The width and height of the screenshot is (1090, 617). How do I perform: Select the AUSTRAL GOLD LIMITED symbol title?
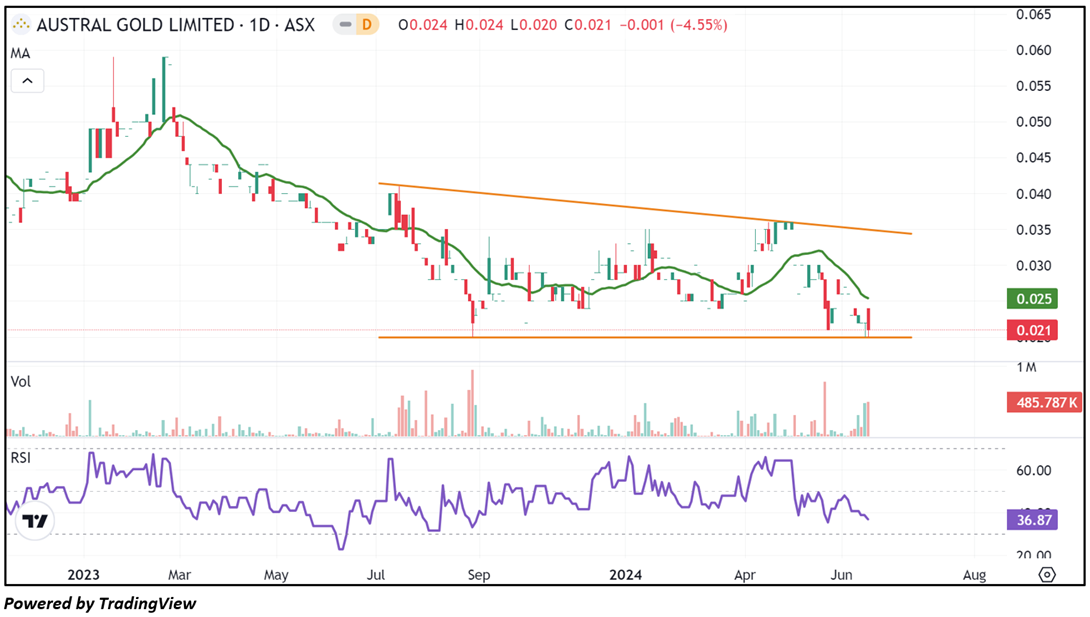coord(136,25)
